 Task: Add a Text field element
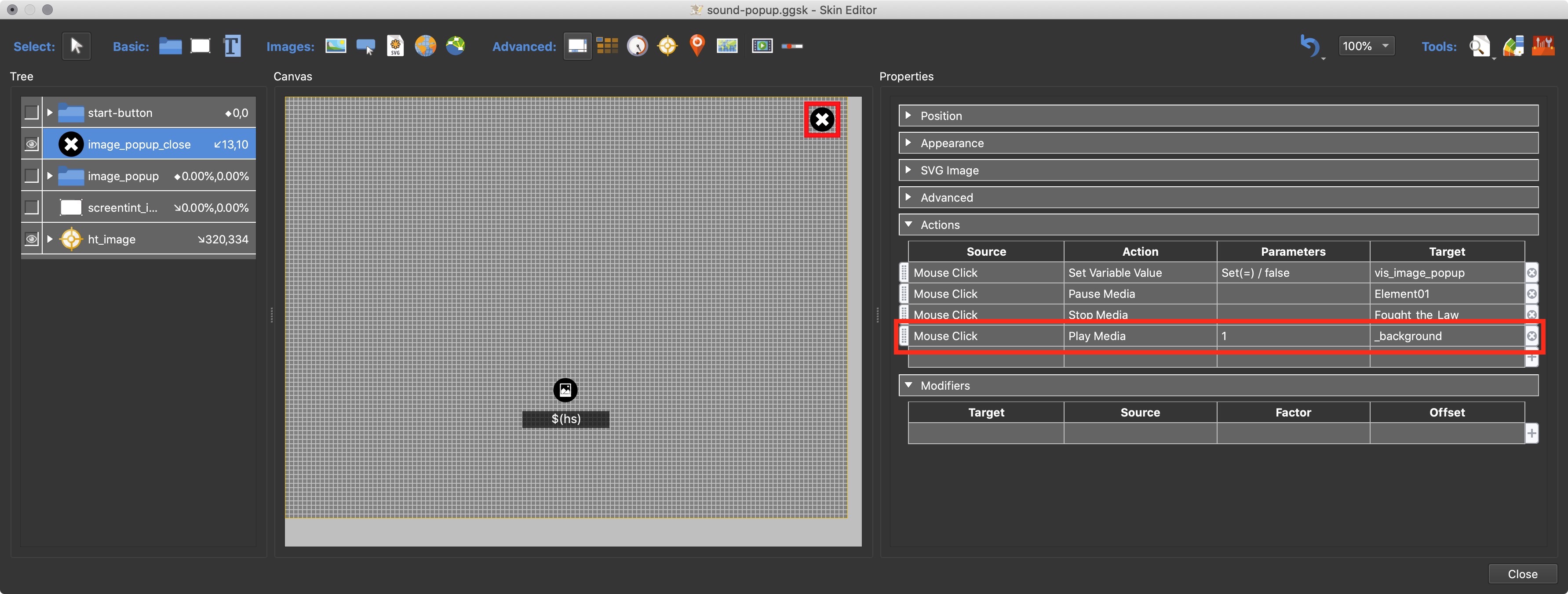(232, 46)
